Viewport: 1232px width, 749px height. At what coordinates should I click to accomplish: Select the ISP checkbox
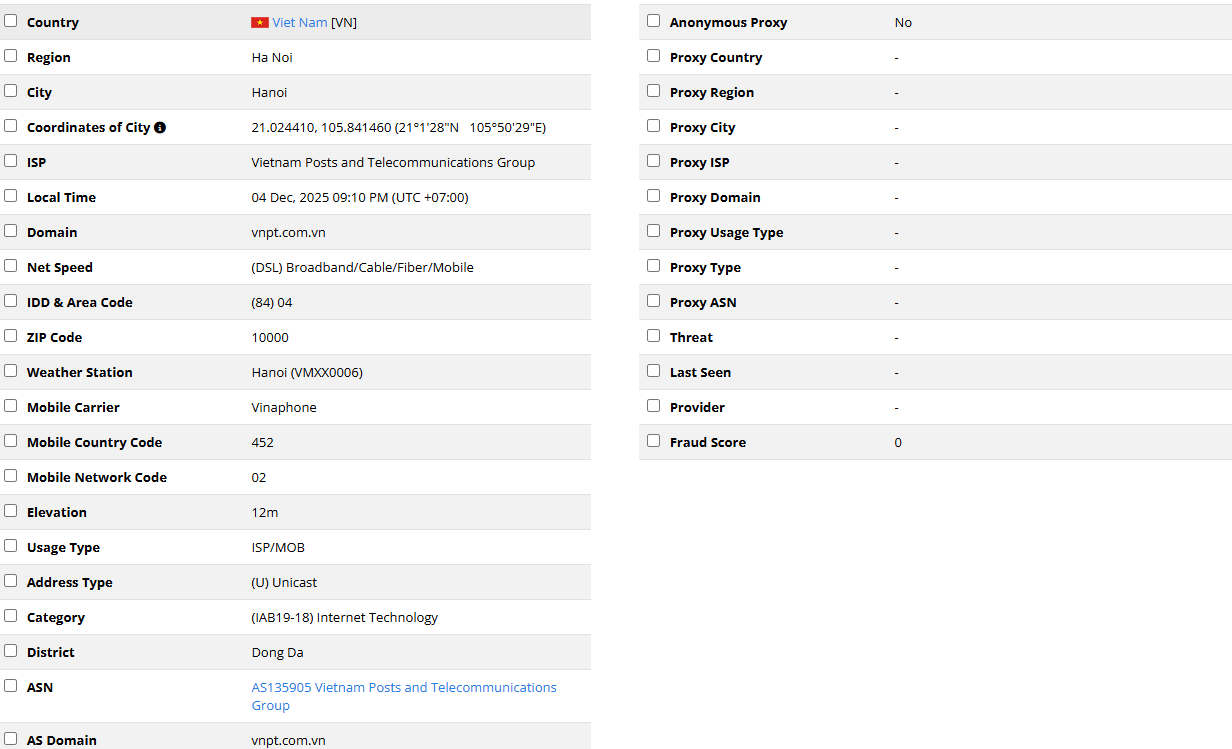(11, 161)
